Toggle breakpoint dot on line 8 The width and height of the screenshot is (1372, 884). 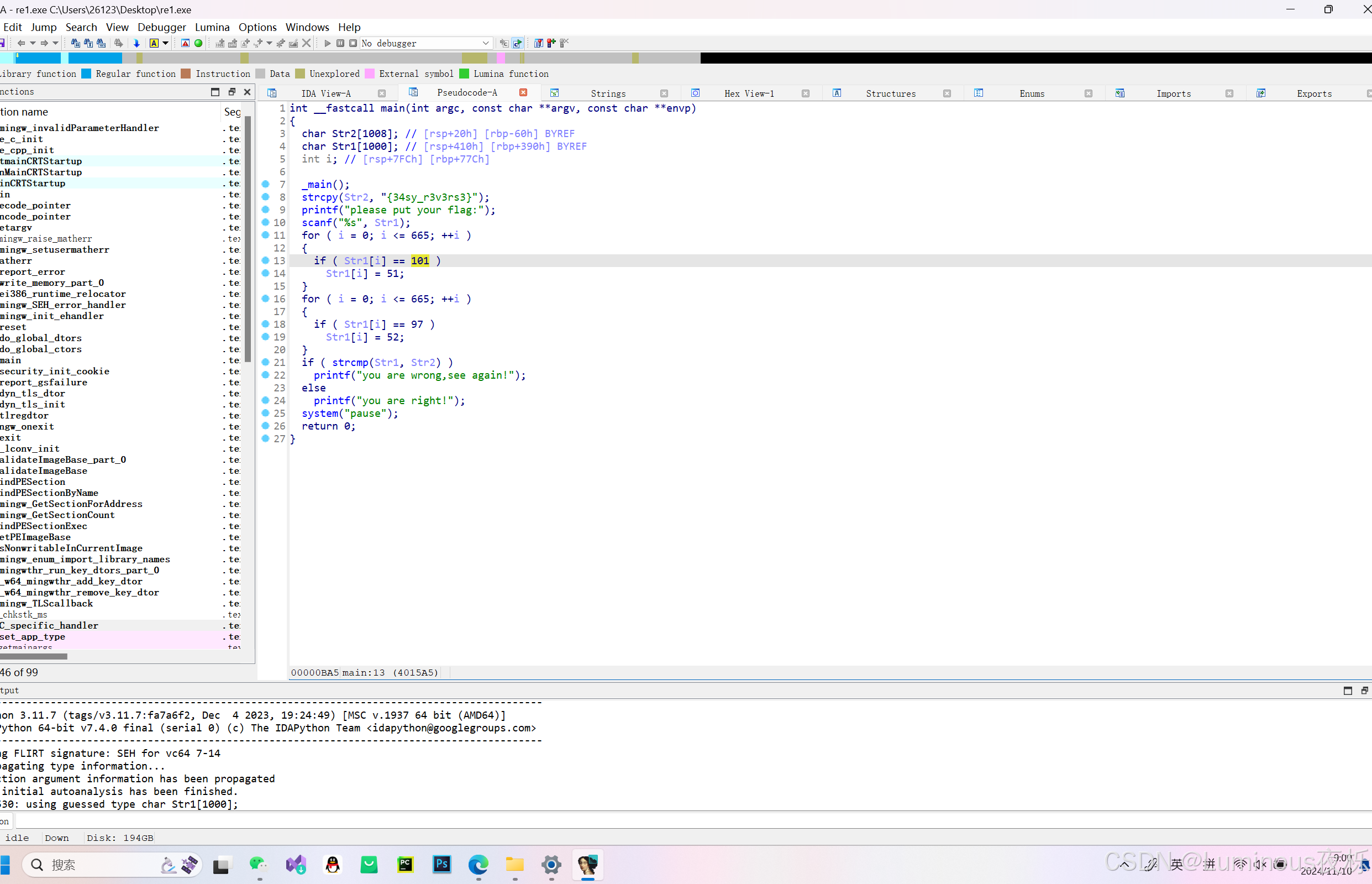pos(266,197)
